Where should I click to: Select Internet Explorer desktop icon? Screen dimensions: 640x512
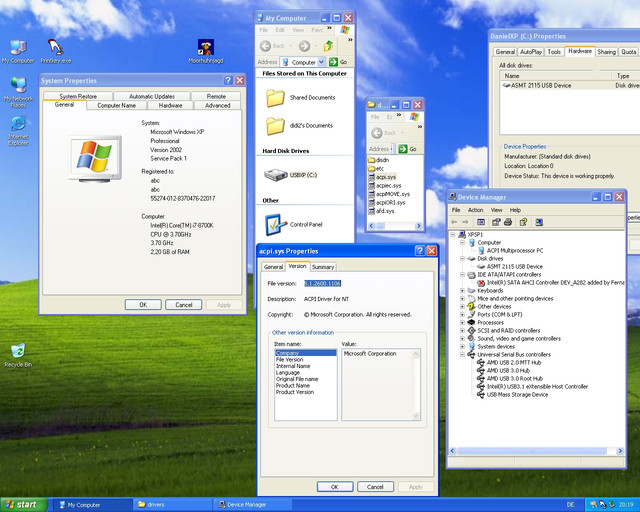(18, 131)
